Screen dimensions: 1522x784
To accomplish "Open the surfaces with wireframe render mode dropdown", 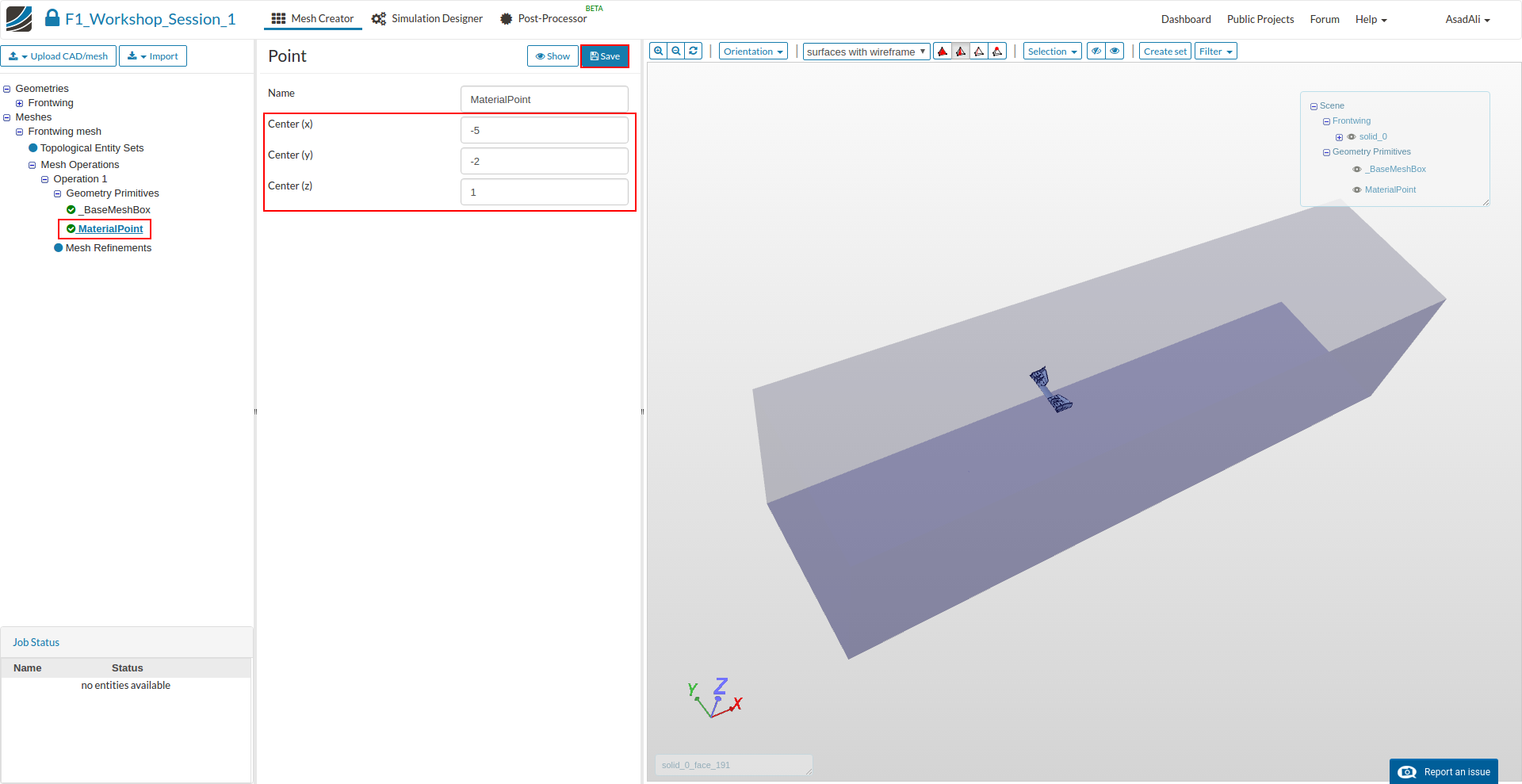I will [866, 52].
